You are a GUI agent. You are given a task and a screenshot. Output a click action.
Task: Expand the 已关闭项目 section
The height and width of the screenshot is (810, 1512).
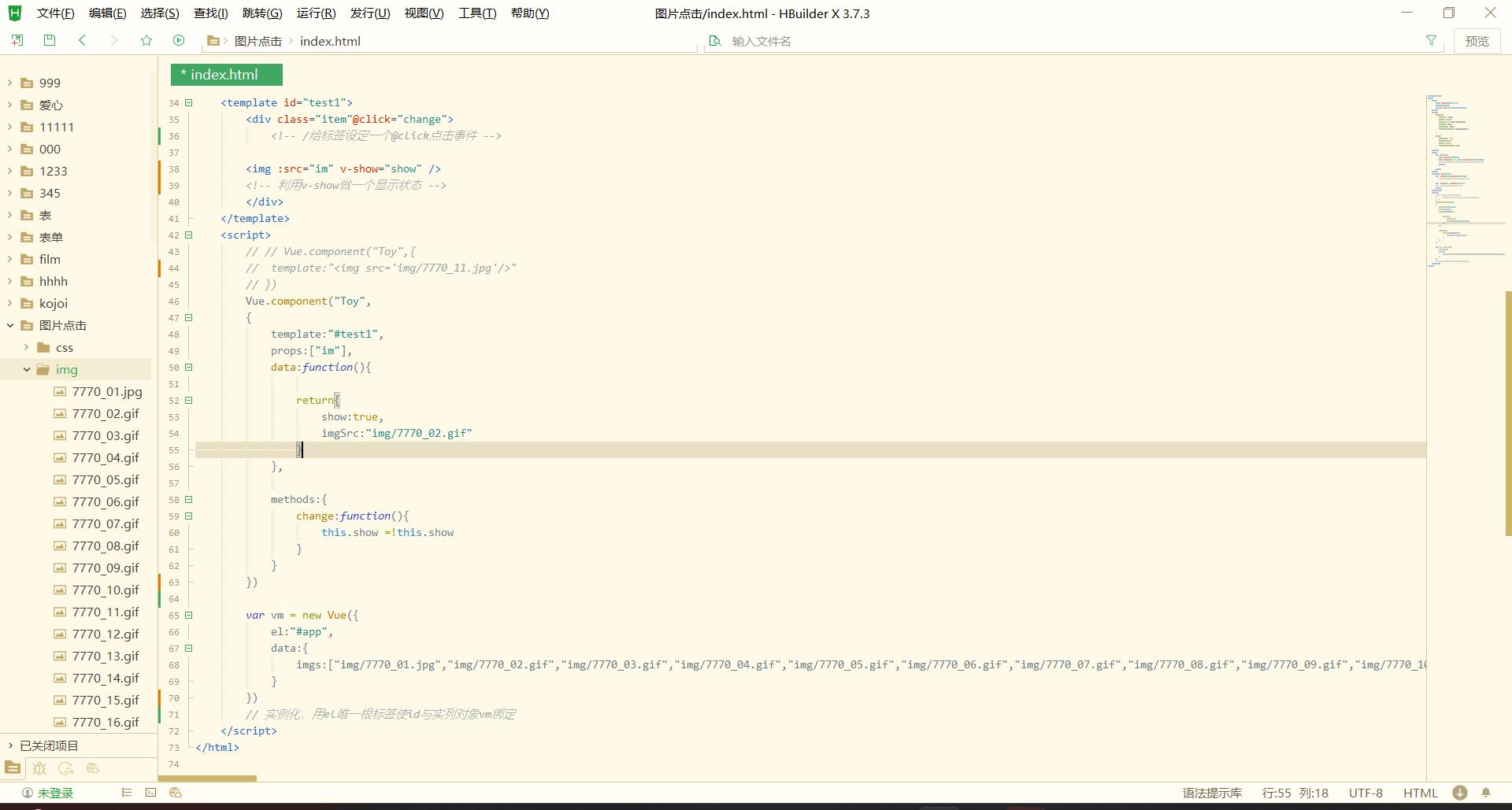(x=10, y=745)
